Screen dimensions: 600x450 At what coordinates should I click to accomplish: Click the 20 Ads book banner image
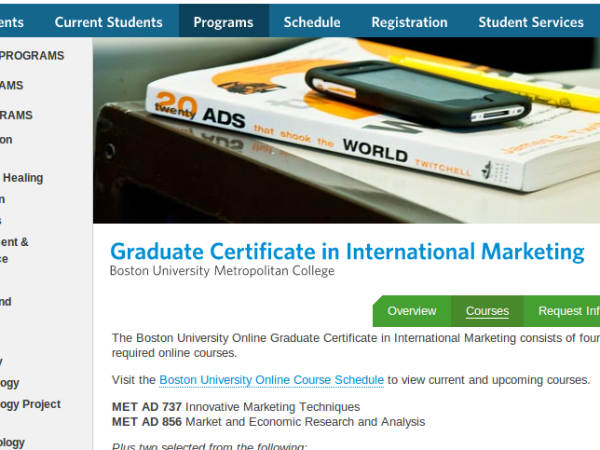click(x=346, y=130)
